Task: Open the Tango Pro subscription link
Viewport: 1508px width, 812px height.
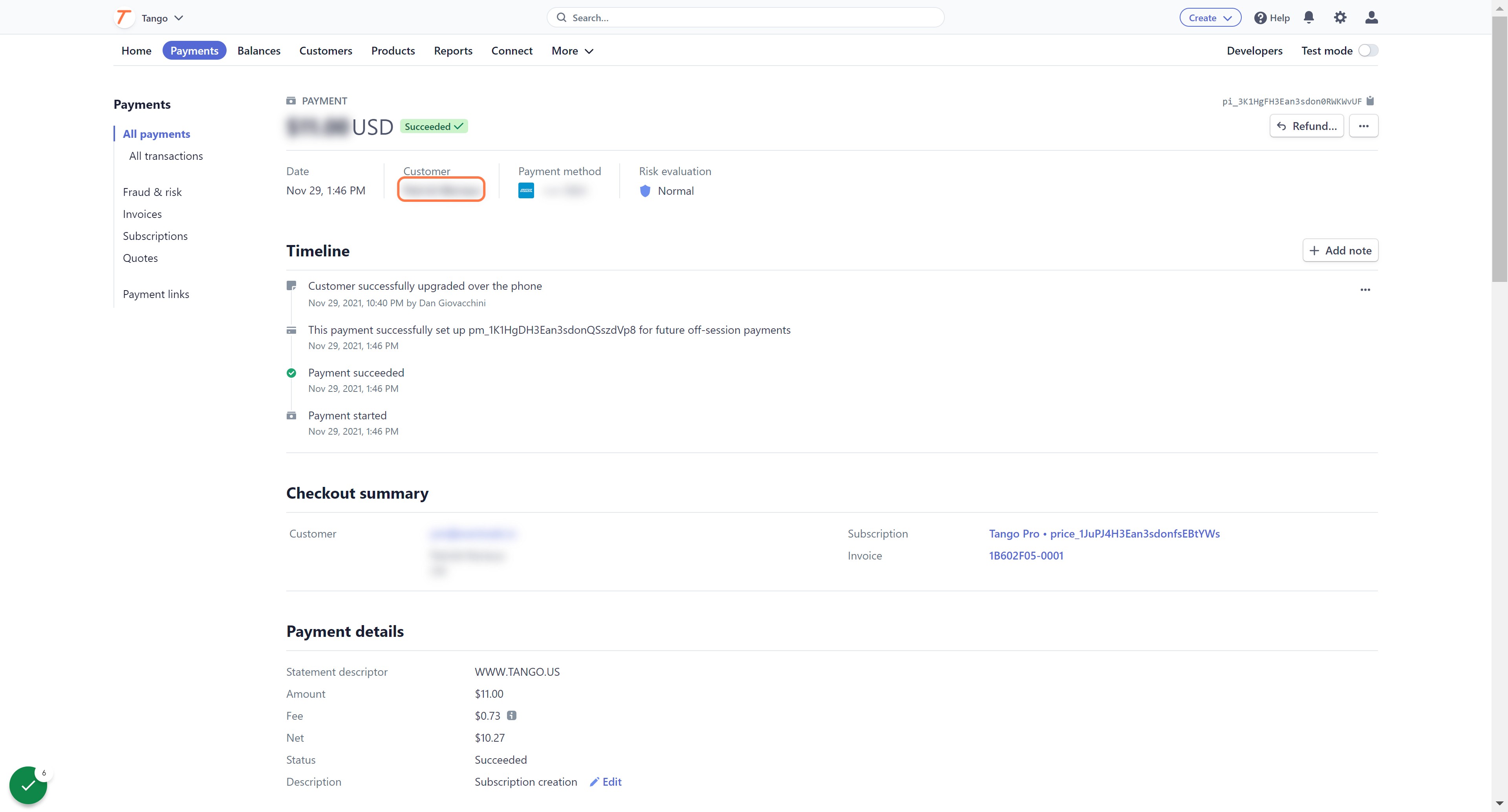Action: click(x=1104, y=533)
